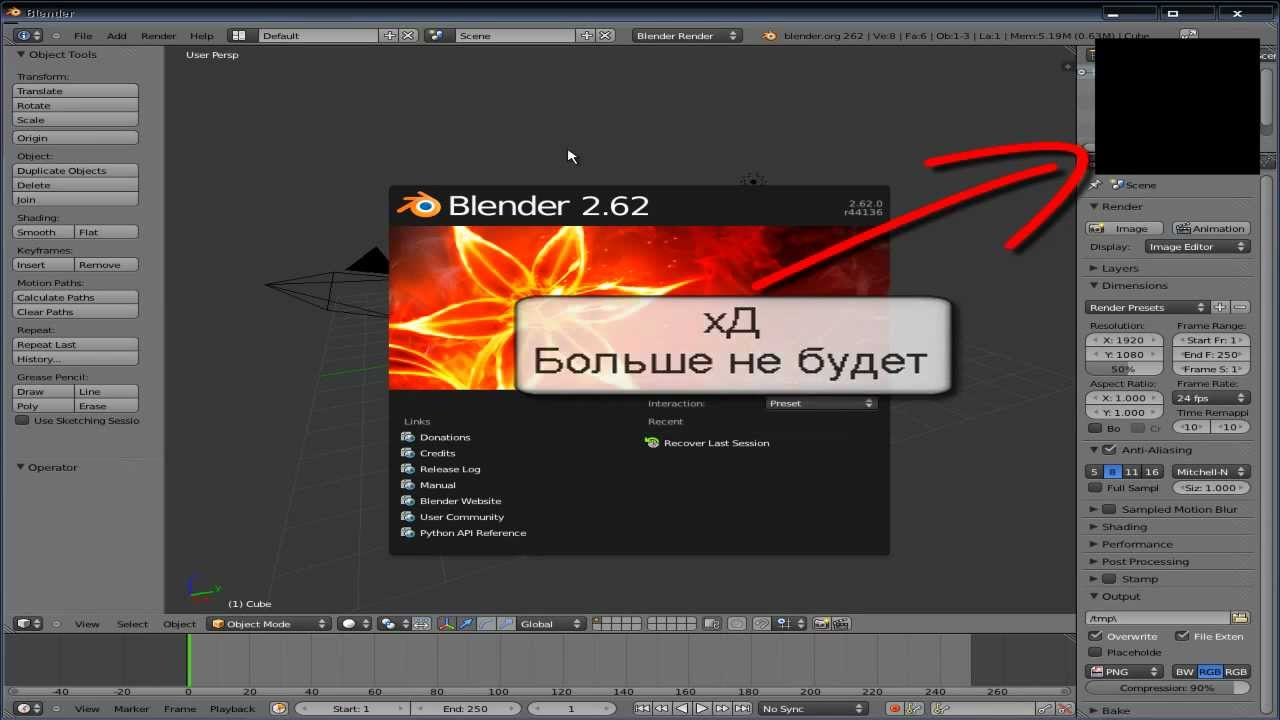This screenshot has width=1280, height=720.
Task: Open the Blender Render engine dropdown
Action: [686, 35]
